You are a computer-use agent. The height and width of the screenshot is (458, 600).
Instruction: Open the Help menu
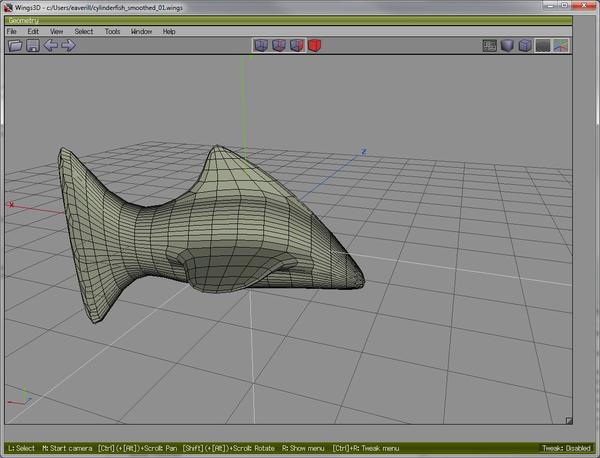pyautogui.click(x=169, y=31)
